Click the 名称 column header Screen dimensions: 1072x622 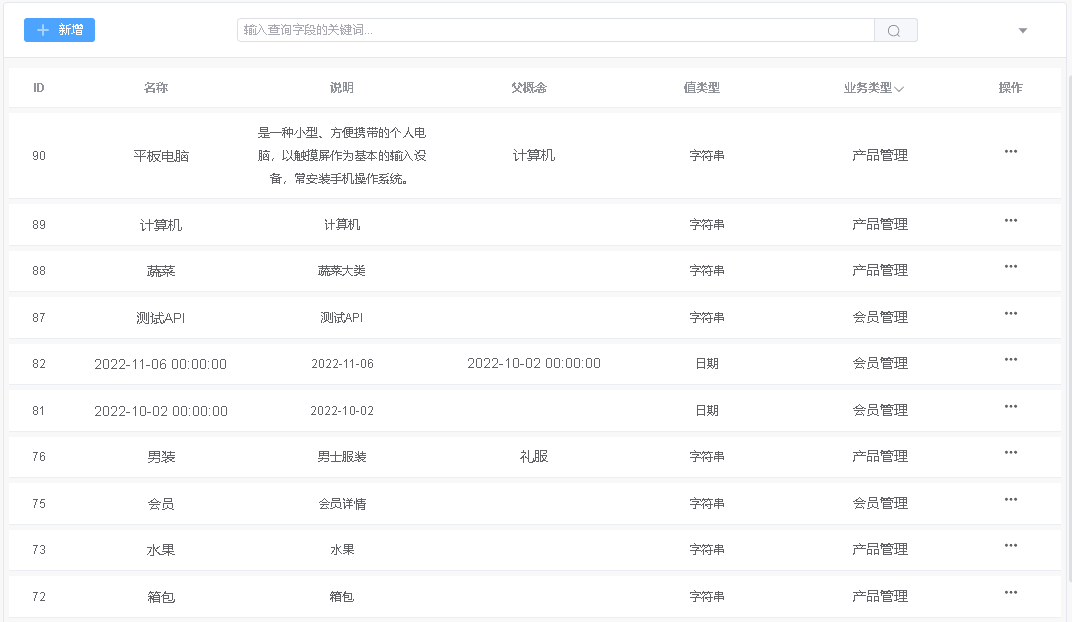click(x=156, y=88)
